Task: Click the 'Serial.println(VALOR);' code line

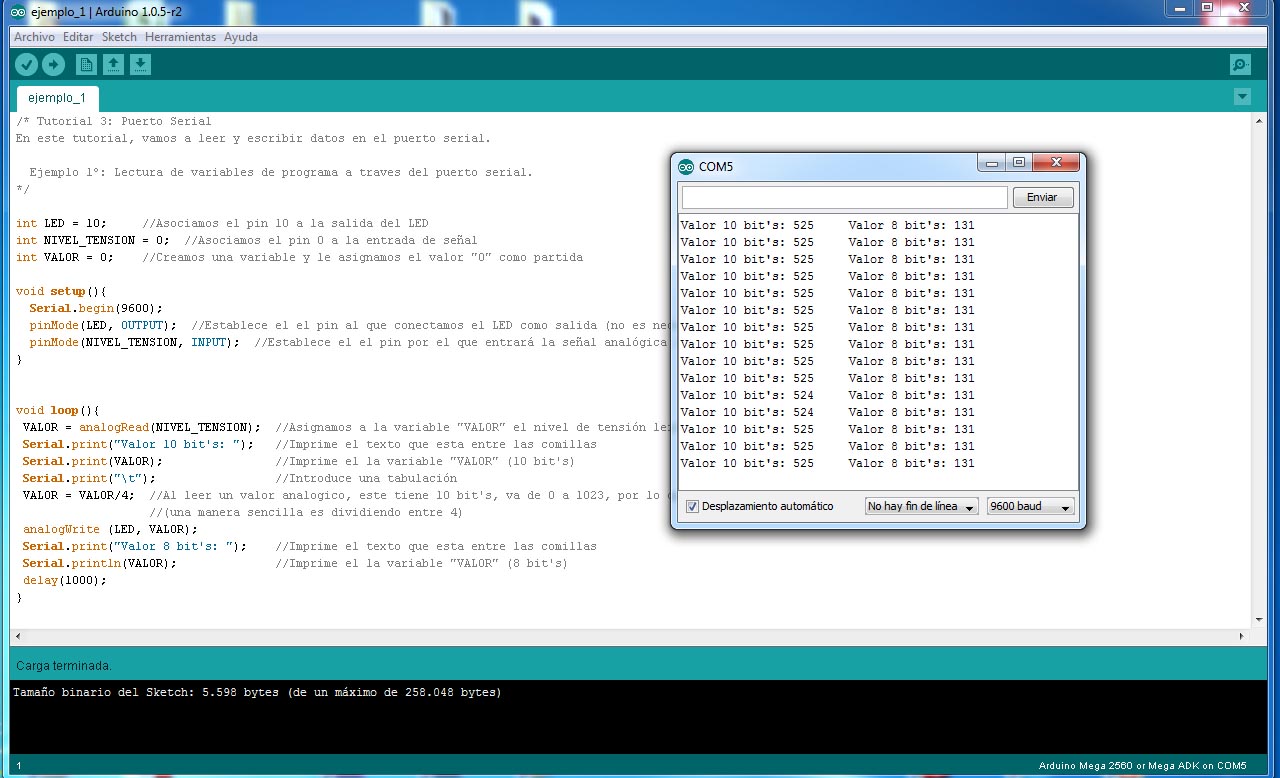Action: pos(99,563)
